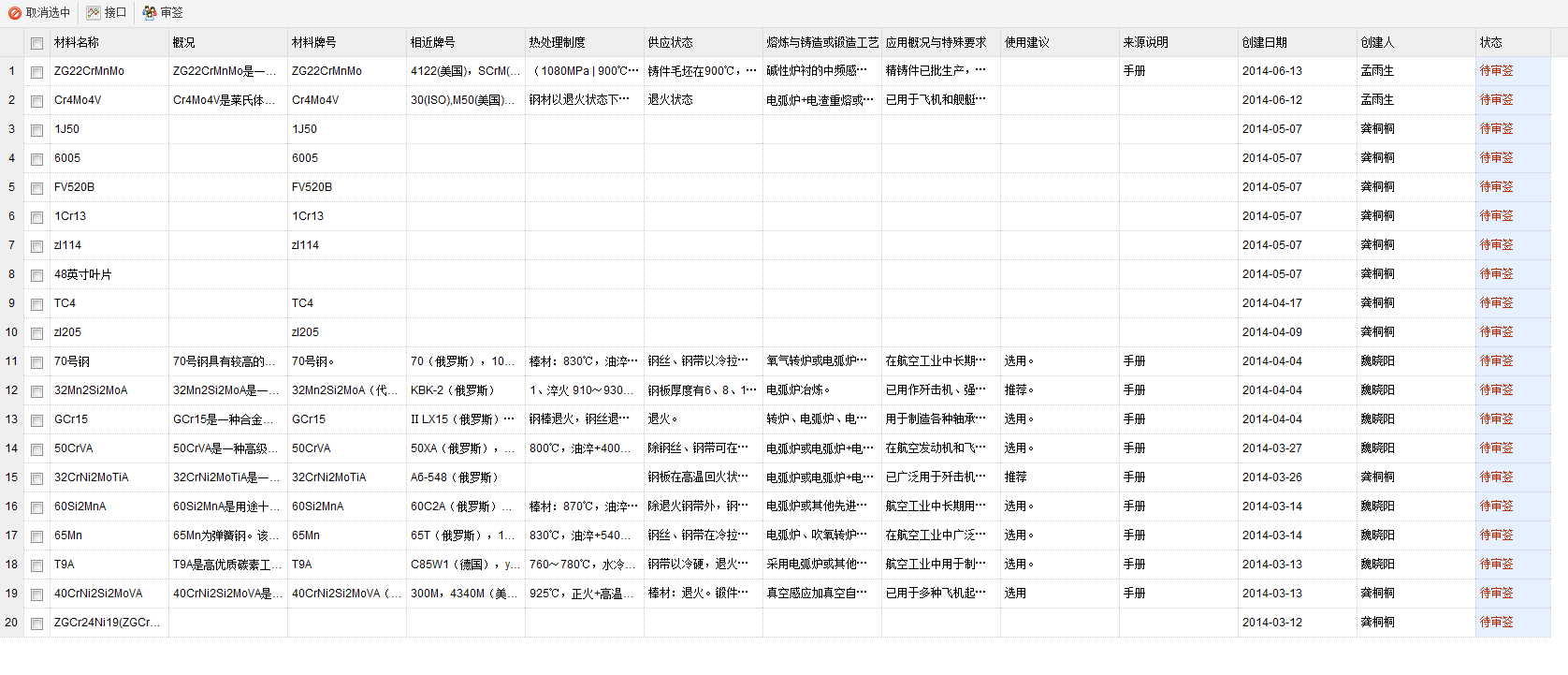This screenshot has width=1568, height=675.
Task: Select date cell 2014-03-12
Action: [x=1297, y=623]
